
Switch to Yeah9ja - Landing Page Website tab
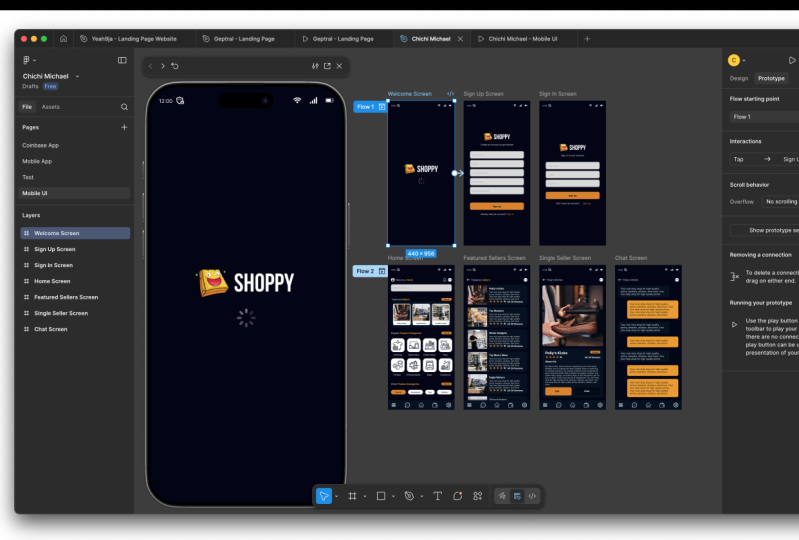coord(134,39)
